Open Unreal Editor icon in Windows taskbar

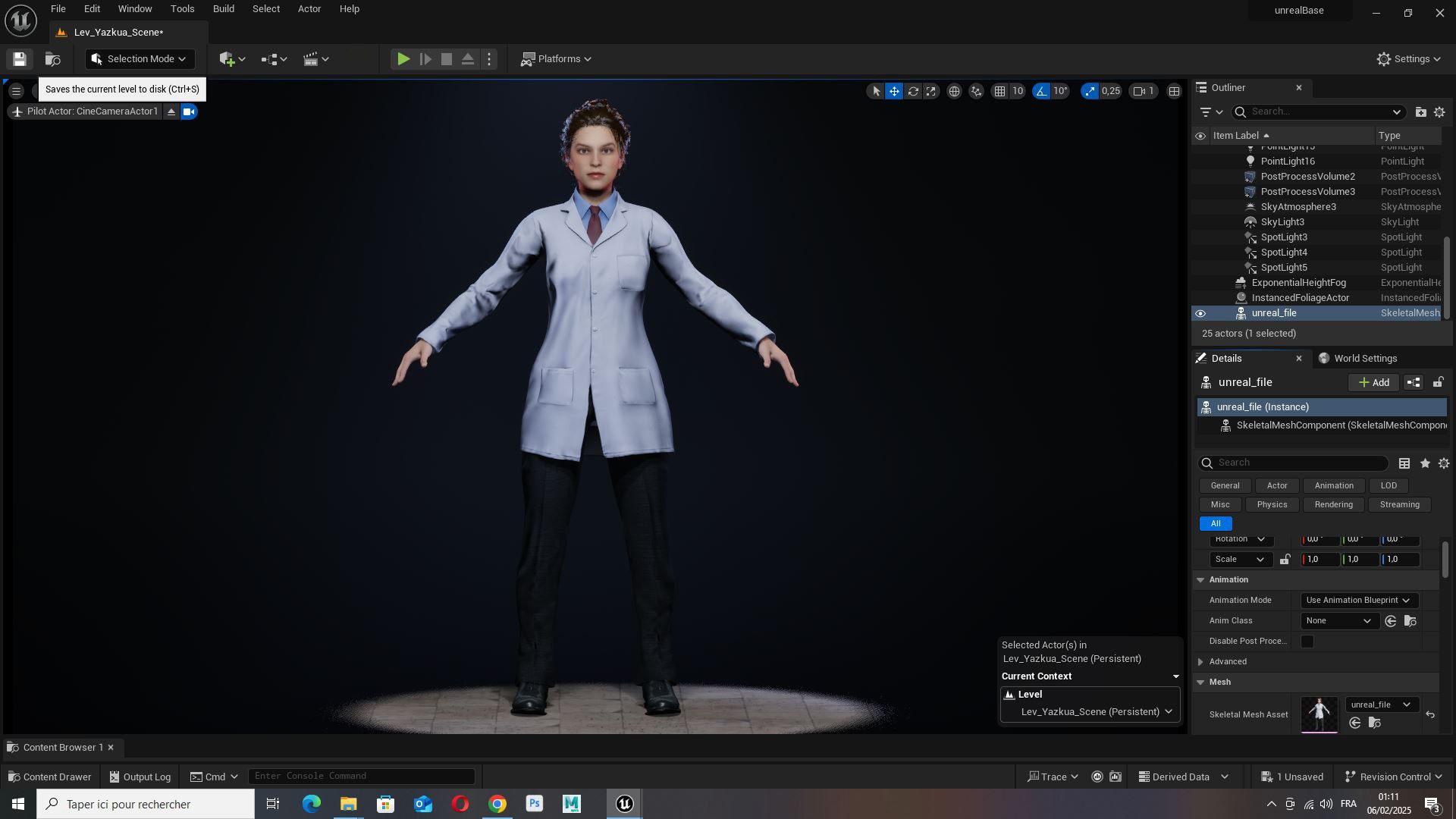(624, 805)
